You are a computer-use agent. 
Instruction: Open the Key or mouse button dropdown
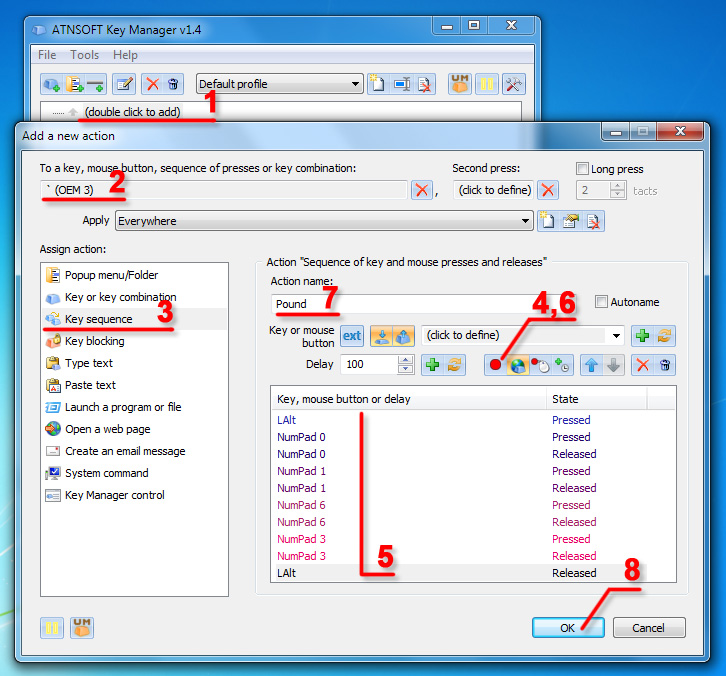point(616,336)
